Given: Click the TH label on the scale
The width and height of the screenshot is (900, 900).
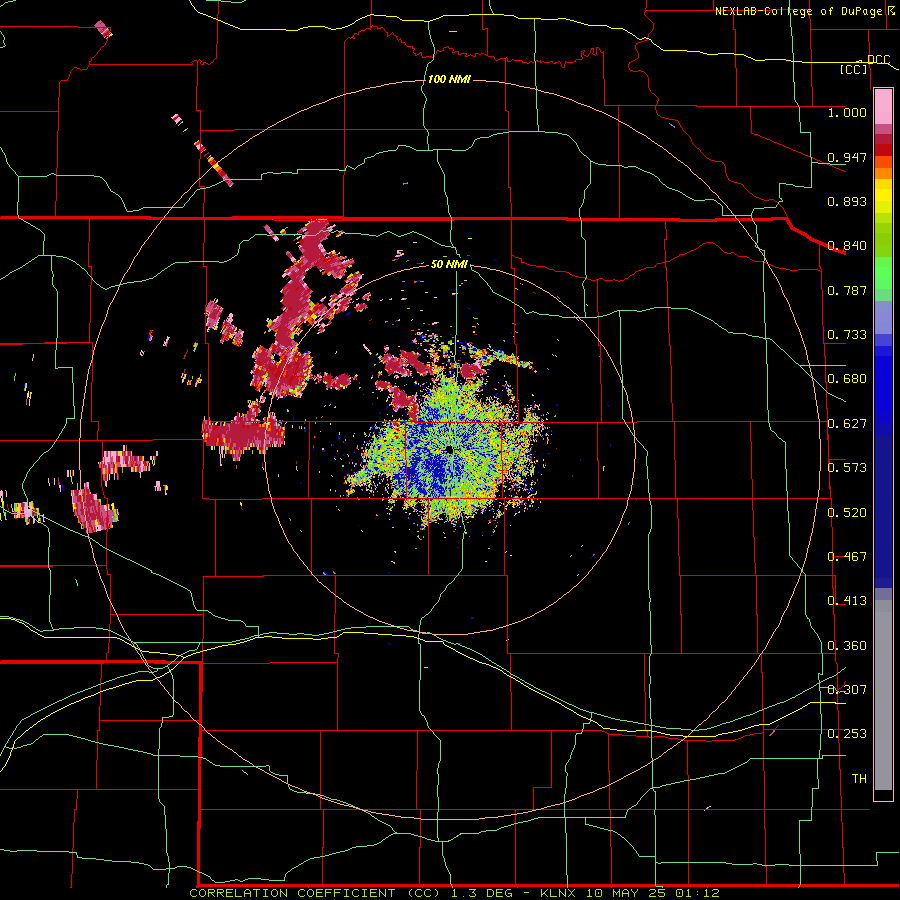Looking at the screenshot, I should pyautogui.click(x=859, y=779).
